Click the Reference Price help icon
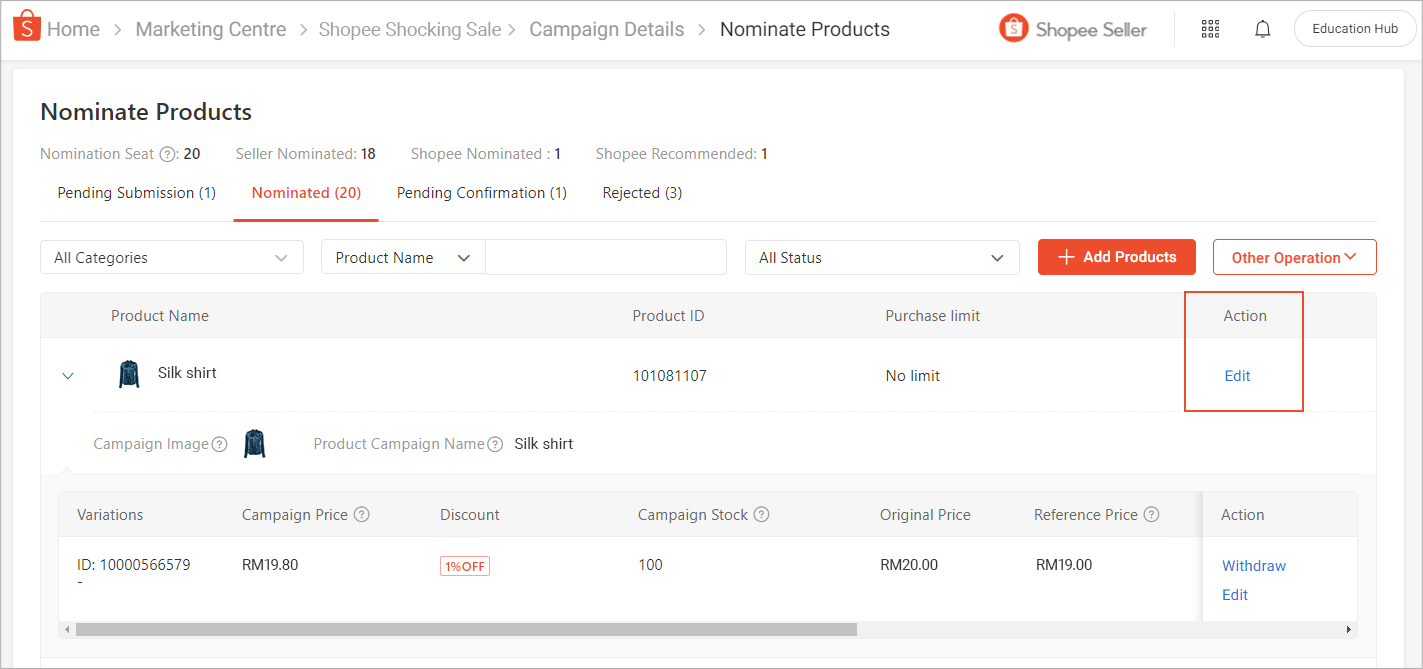 (1151, 514)
